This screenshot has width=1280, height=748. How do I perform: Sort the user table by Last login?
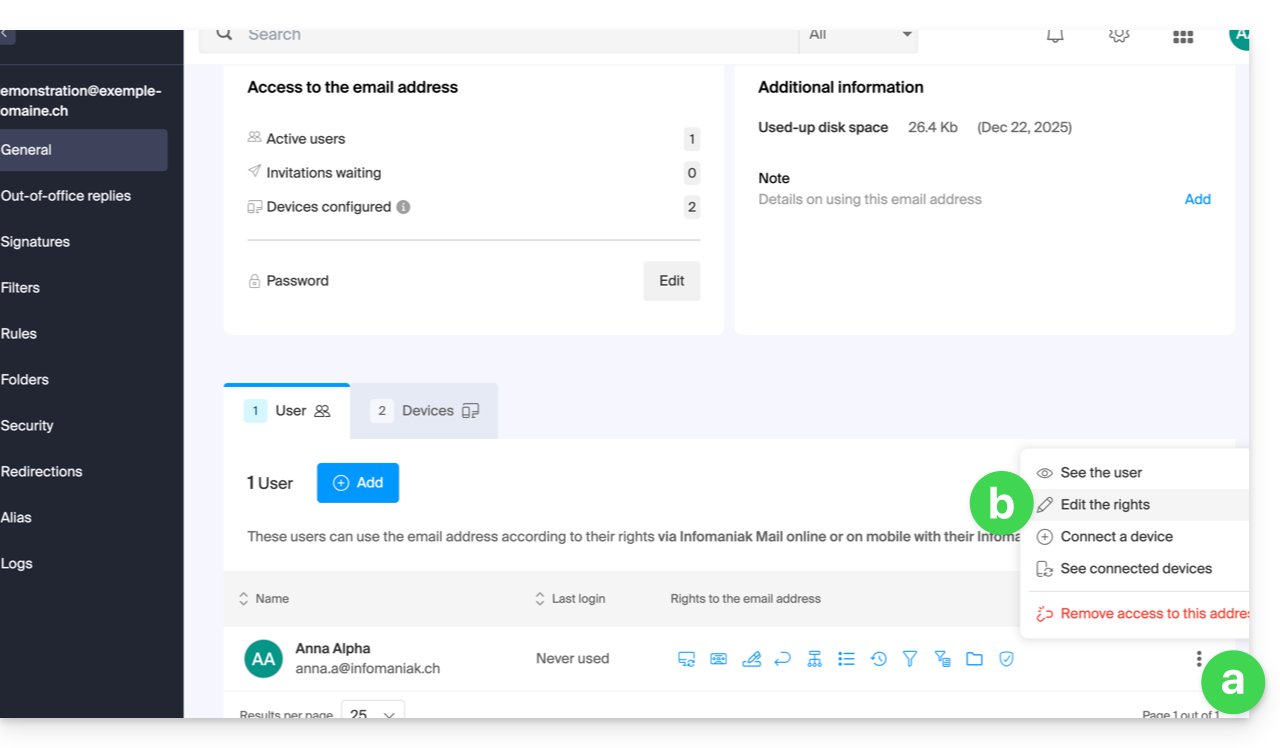(570, 599)
